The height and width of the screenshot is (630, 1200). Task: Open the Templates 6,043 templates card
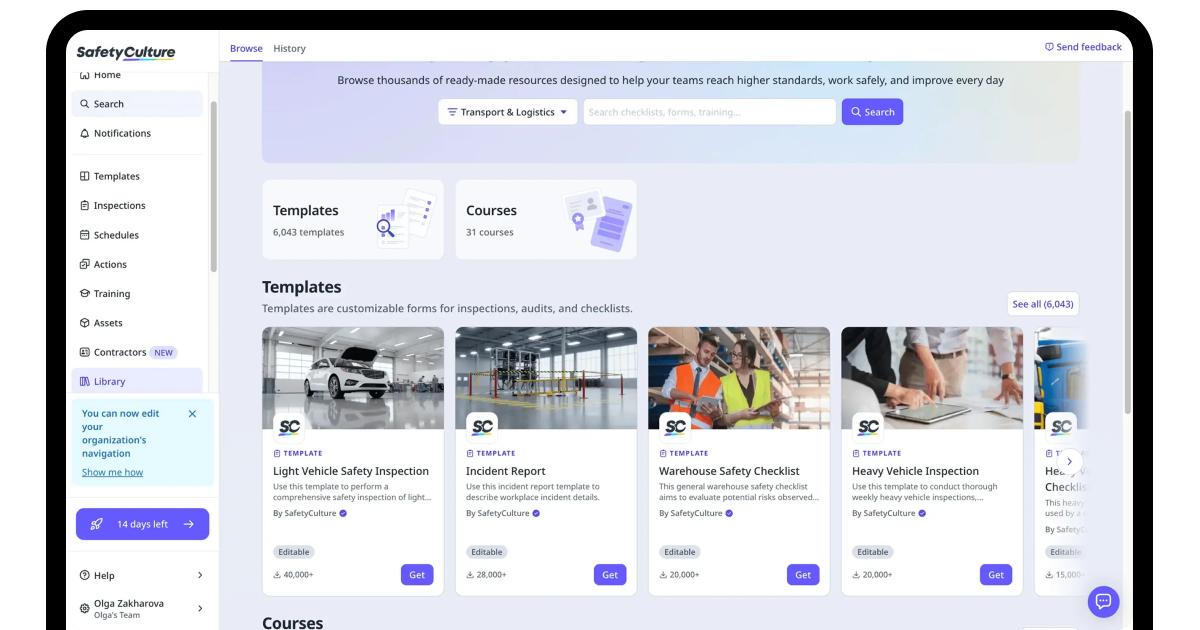(x=353, y=220)
